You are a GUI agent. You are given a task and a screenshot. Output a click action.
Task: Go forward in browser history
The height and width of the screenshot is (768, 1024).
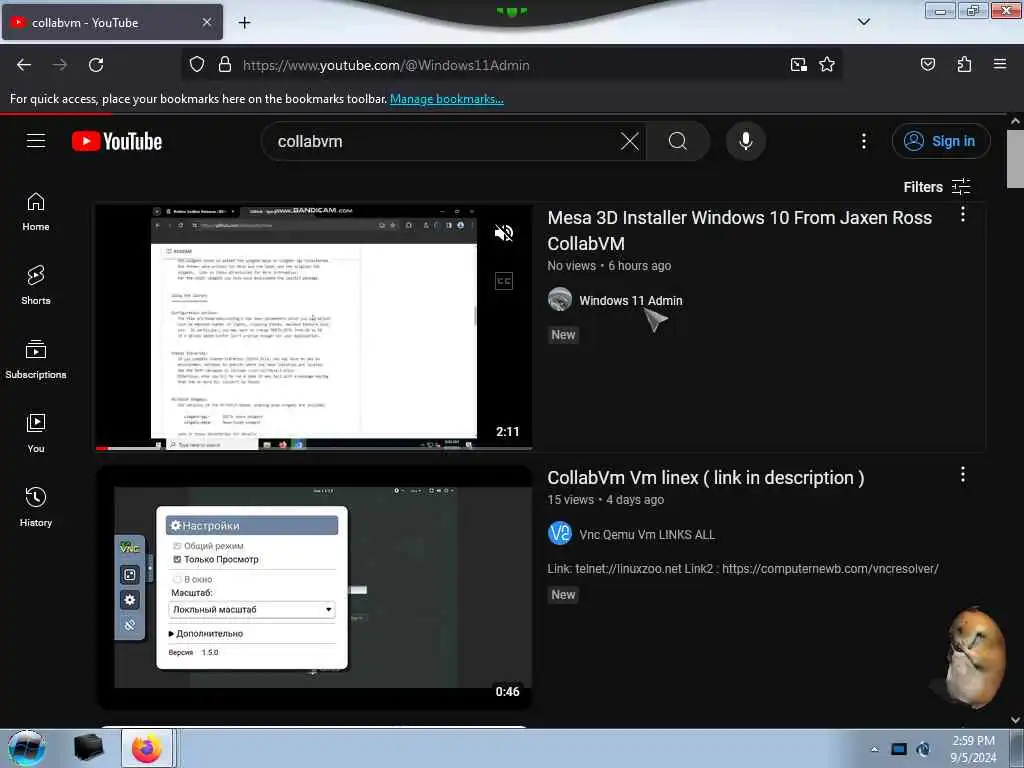click(60, 65)
